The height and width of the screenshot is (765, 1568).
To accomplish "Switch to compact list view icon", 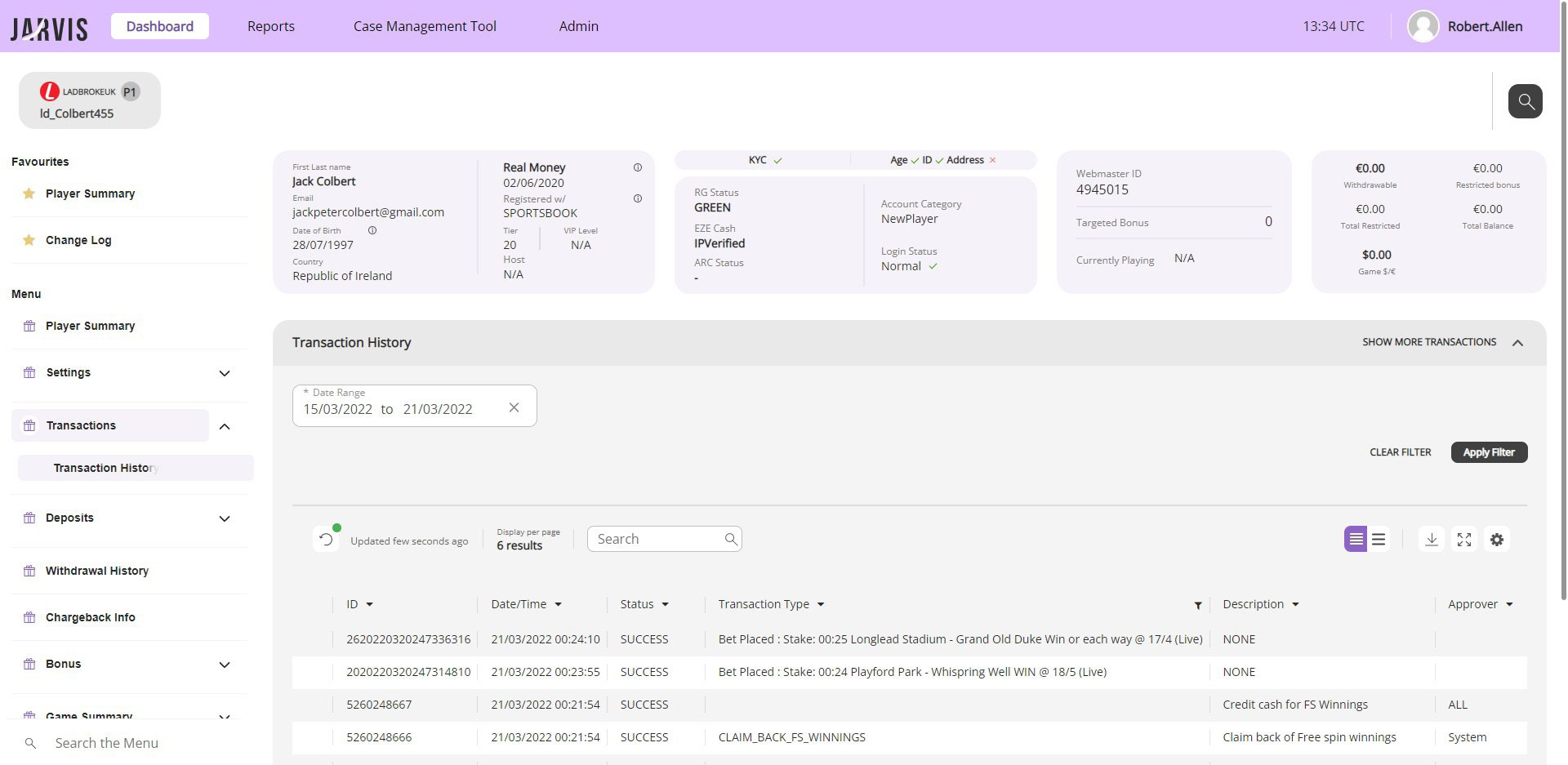I will tap(1356, 539).
